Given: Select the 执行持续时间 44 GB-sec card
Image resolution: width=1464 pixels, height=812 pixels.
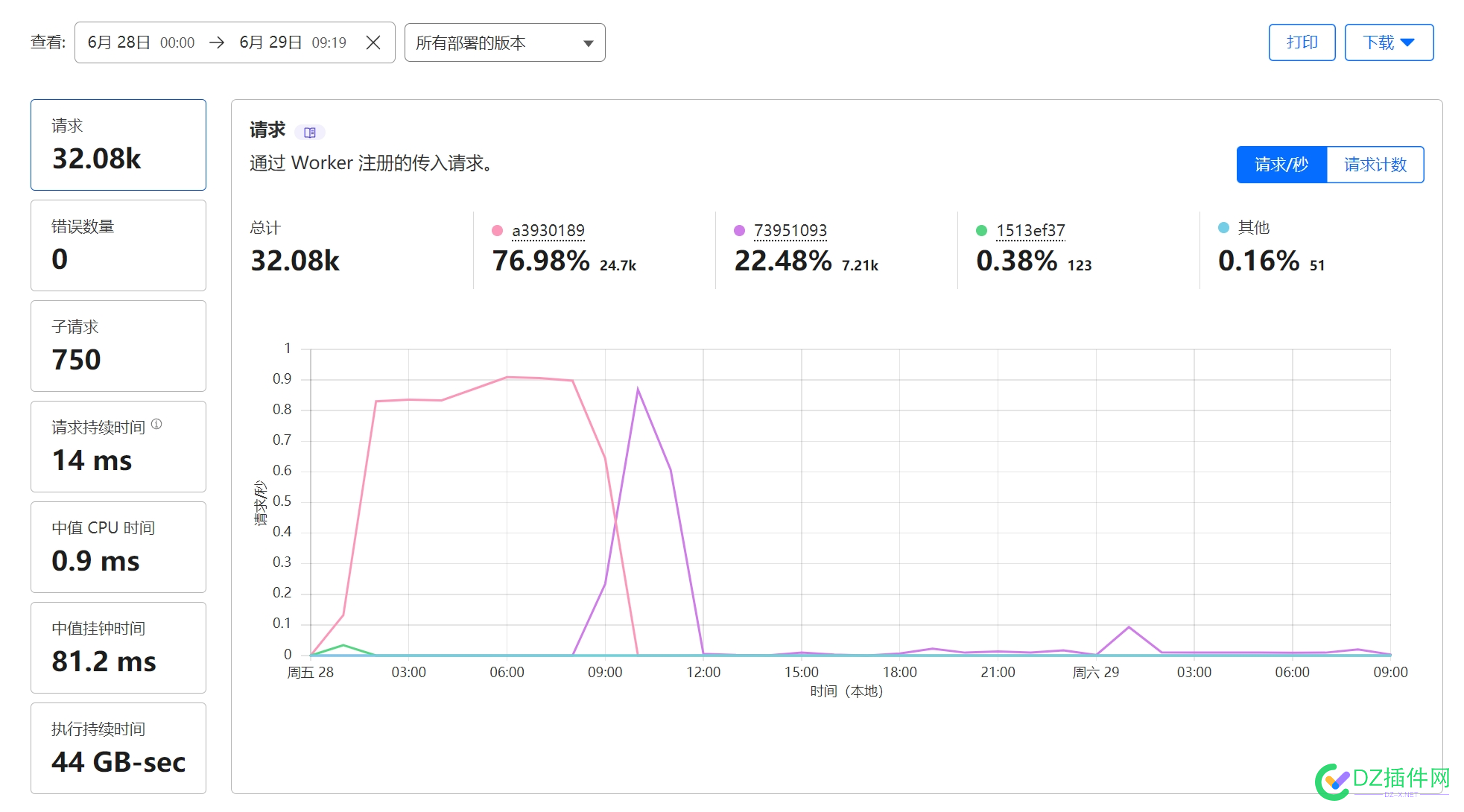Looking at the screenshot, I should (x=118, y=748).
